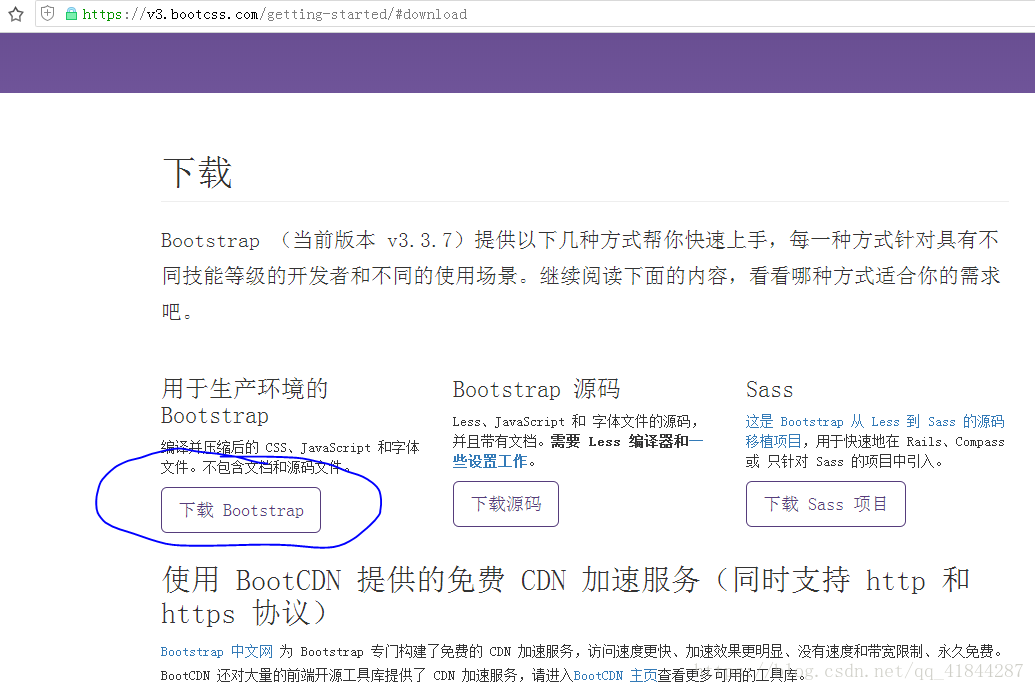
Task: Open the Bootstrap 中文网 link
Action: tap(217, 651)
